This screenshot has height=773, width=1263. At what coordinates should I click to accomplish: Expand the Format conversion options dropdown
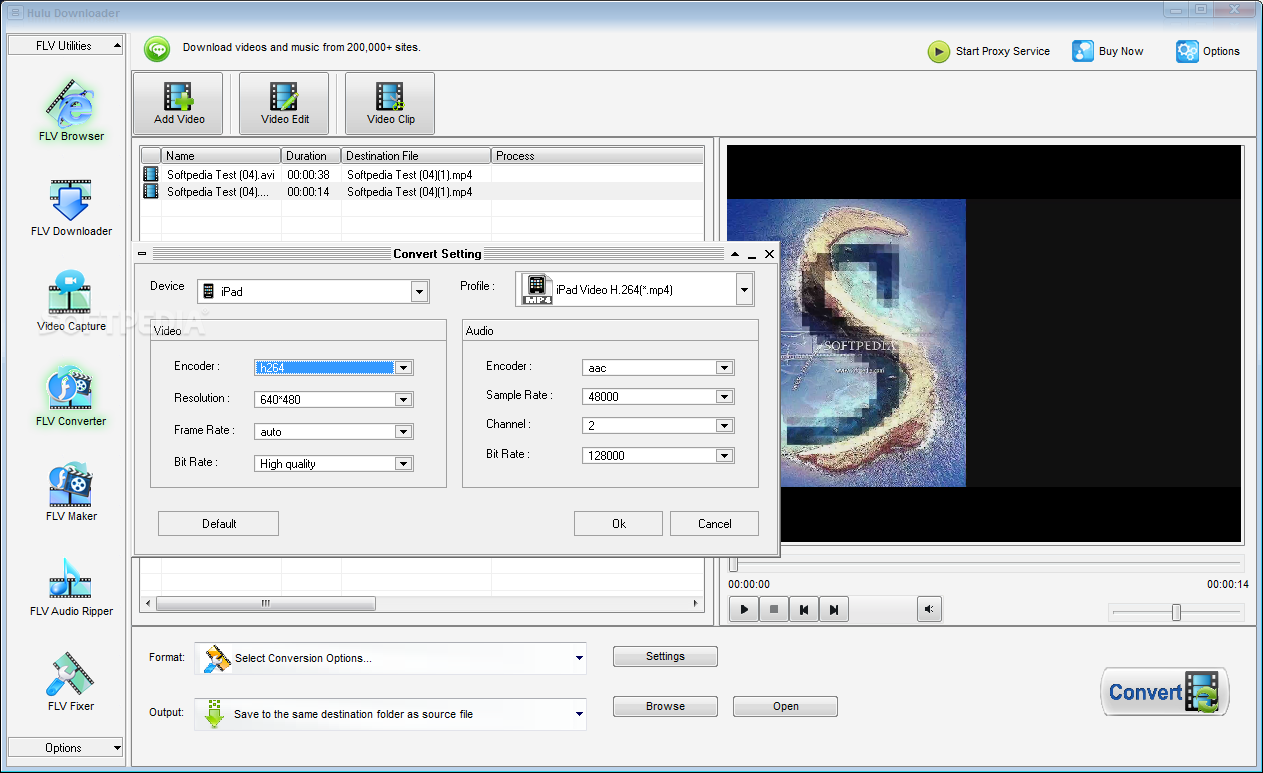click(579, 658)
